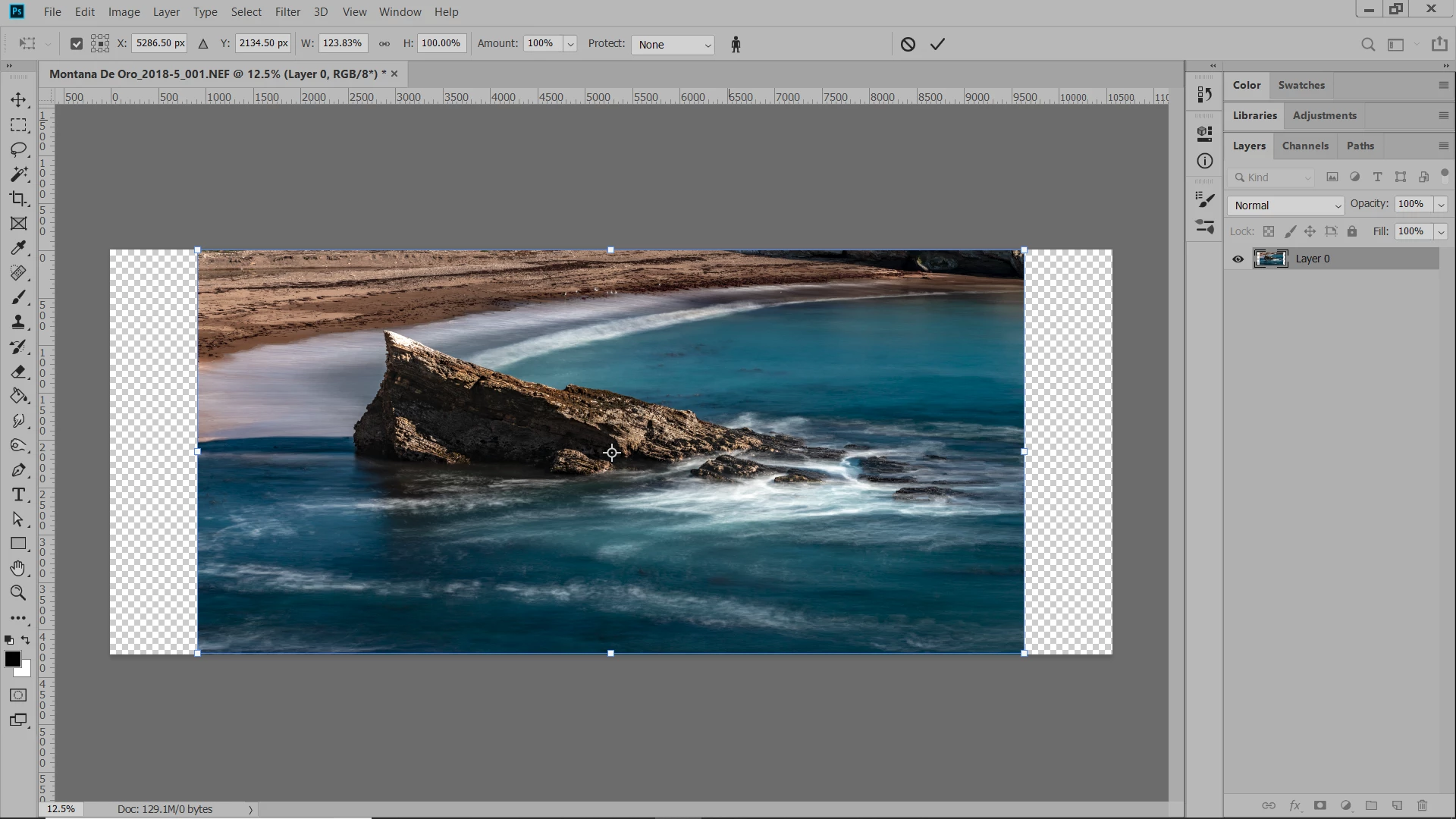
Task: Cancel transform with circle-slash icon
Action: pos(908,44)
